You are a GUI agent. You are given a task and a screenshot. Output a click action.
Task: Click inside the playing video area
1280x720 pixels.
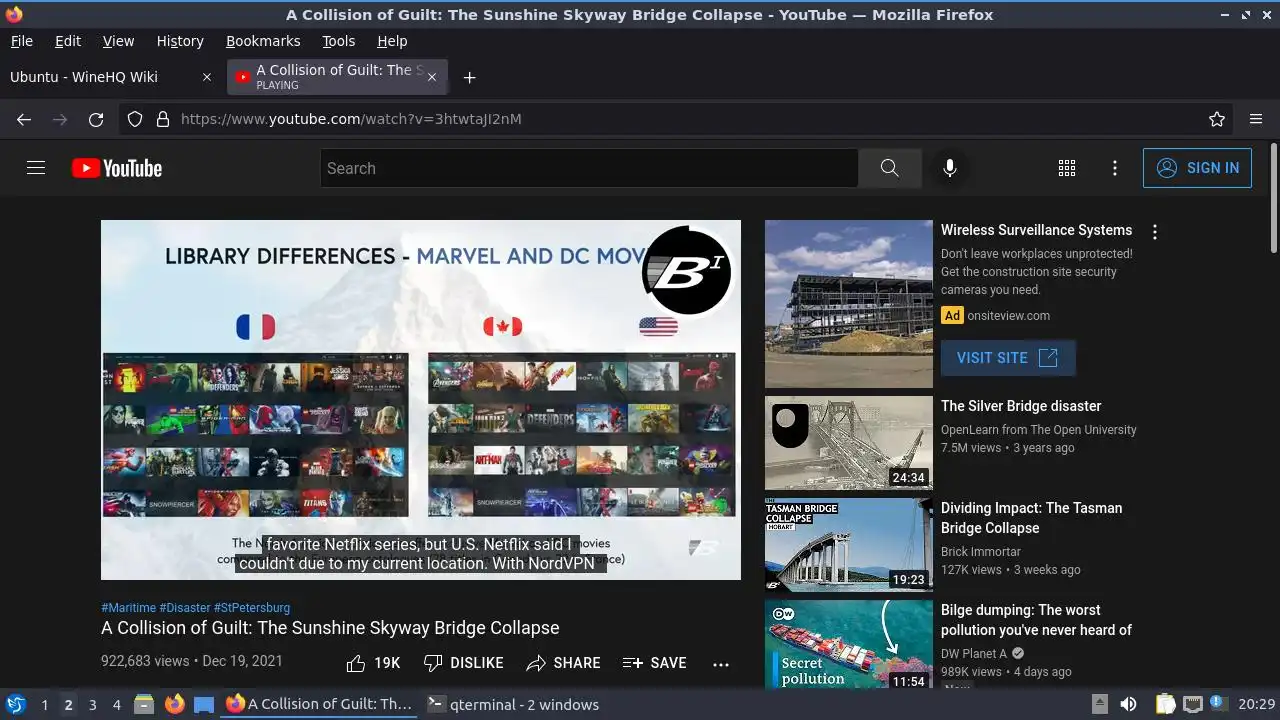tap(421, 400)
